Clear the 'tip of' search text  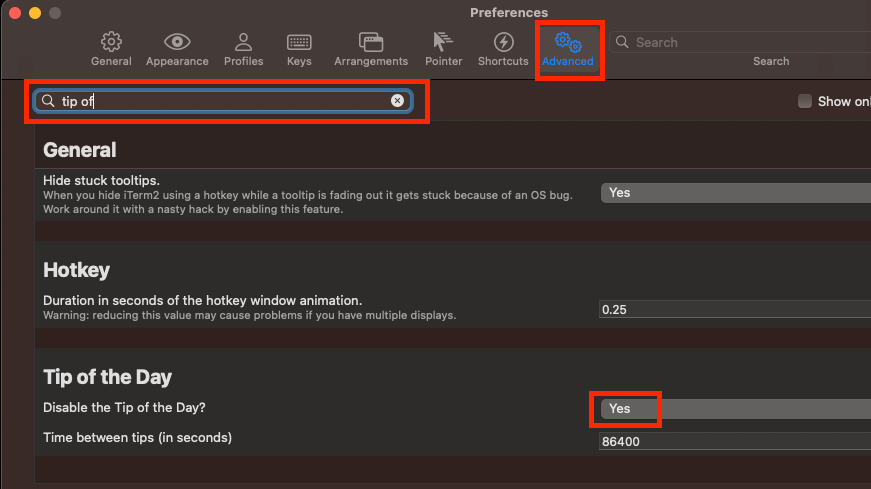[x=397, y=101]
